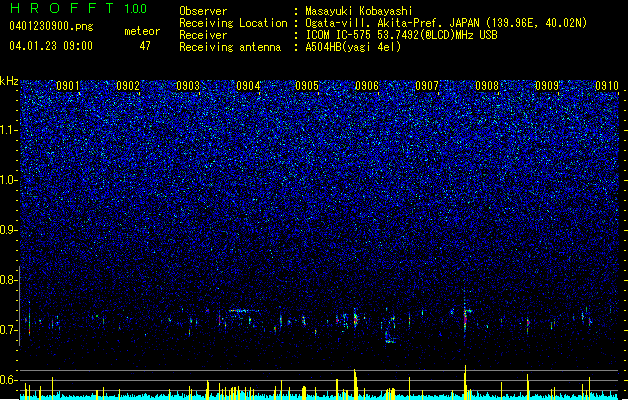Click the 1.0 frequency axis label
629x400 pixels.
point(9,180)
